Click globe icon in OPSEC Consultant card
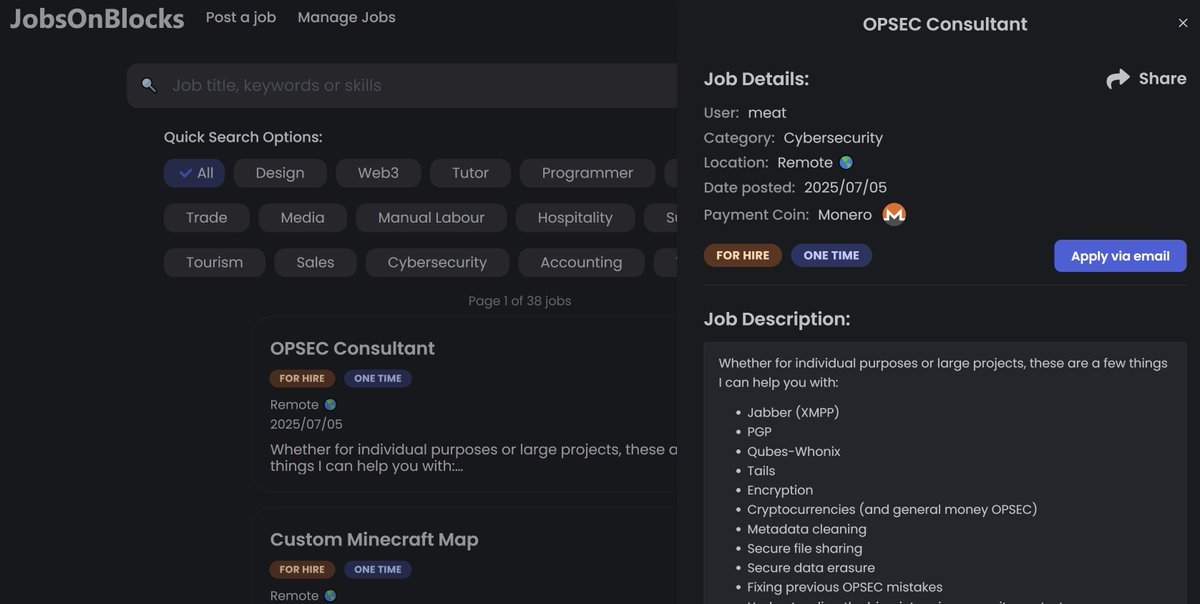 click(x=330, y=405)
